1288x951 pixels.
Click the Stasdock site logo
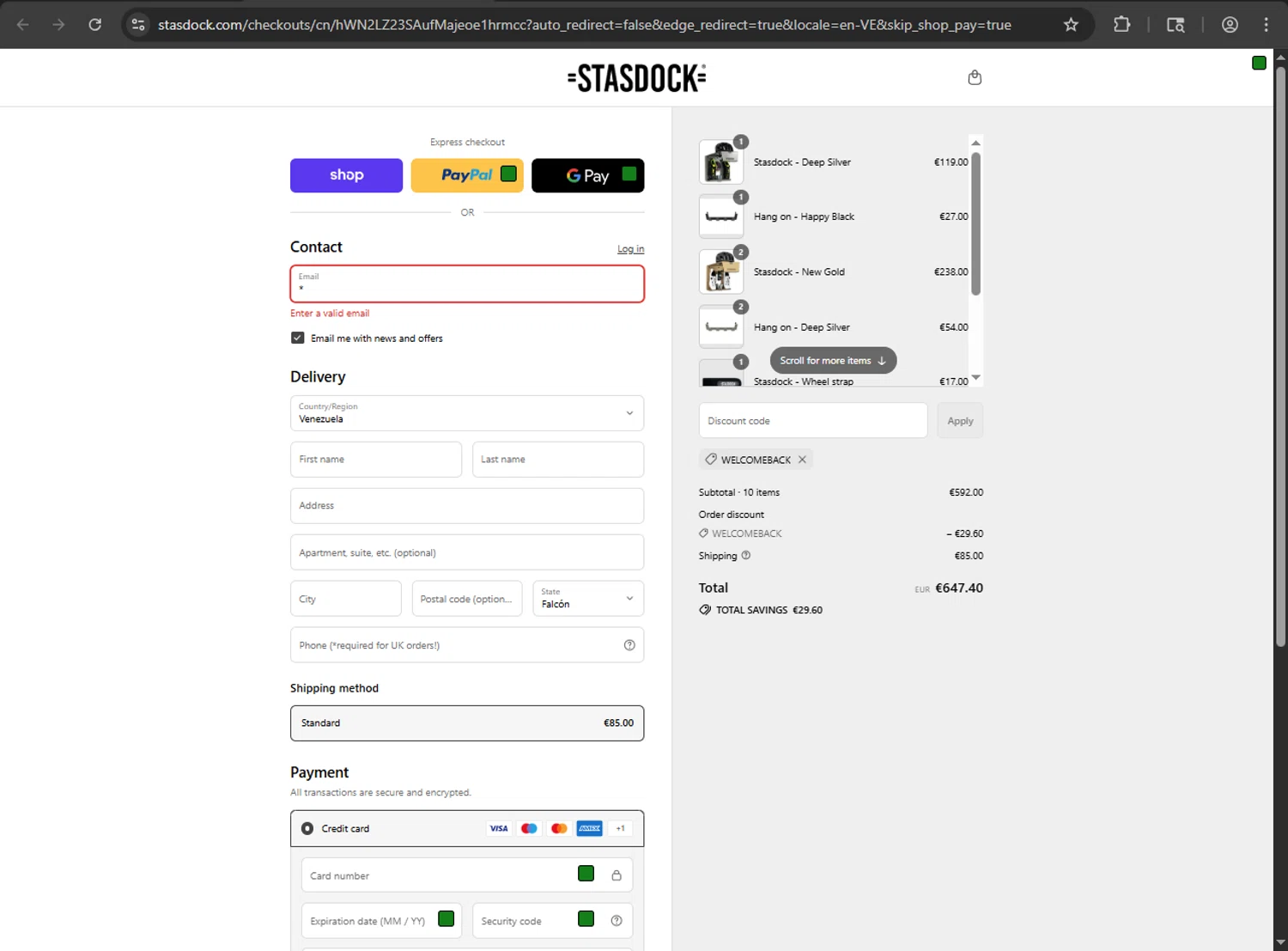[636, 78]
